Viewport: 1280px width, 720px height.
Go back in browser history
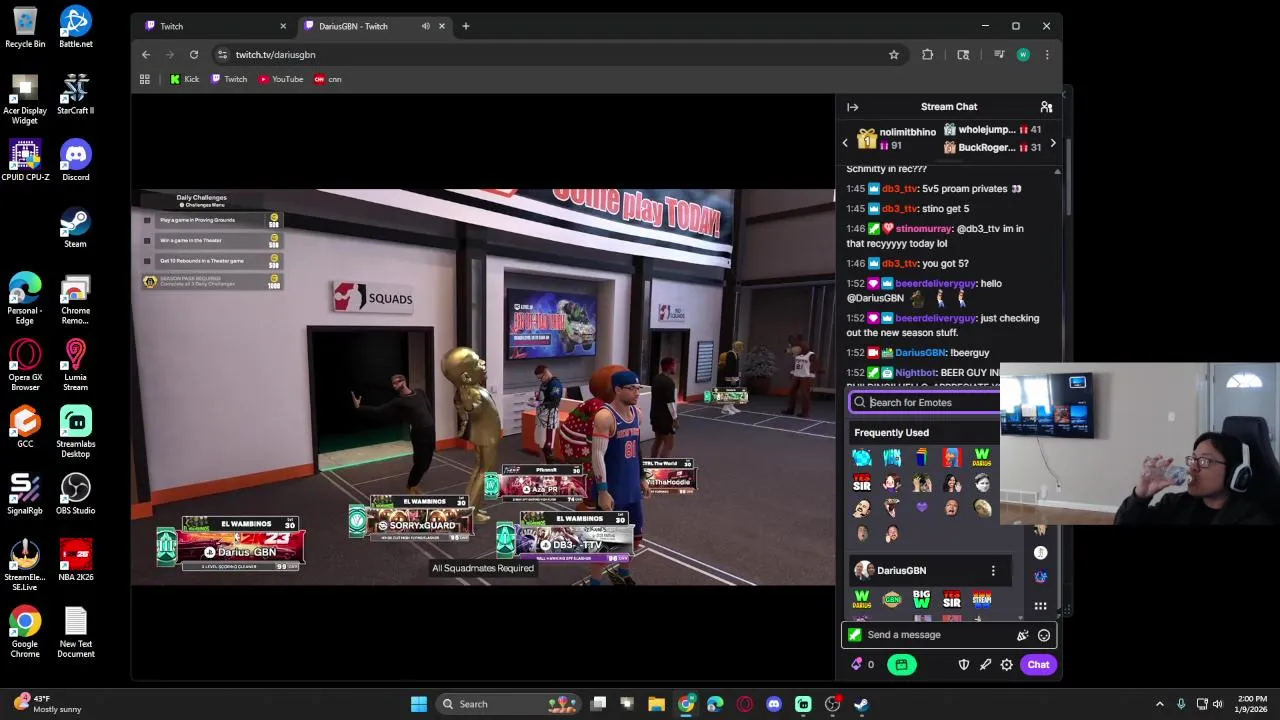click(146, 55)
